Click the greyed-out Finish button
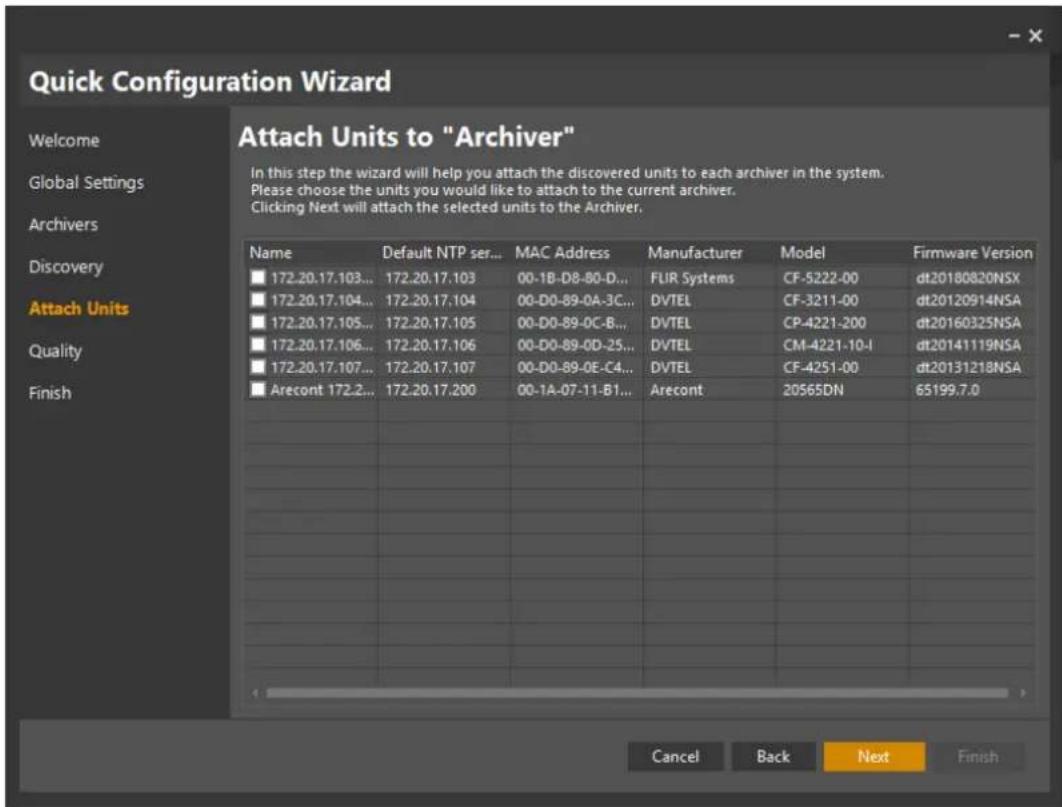1062x807 pixels. (x=978, y=756)
